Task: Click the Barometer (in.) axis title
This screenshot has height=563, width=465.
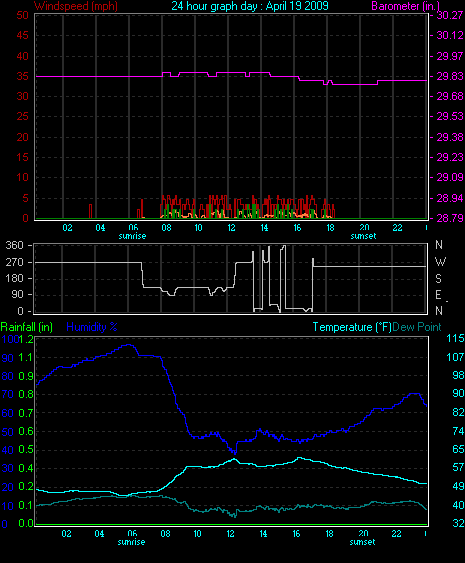Action: [405, 6]
